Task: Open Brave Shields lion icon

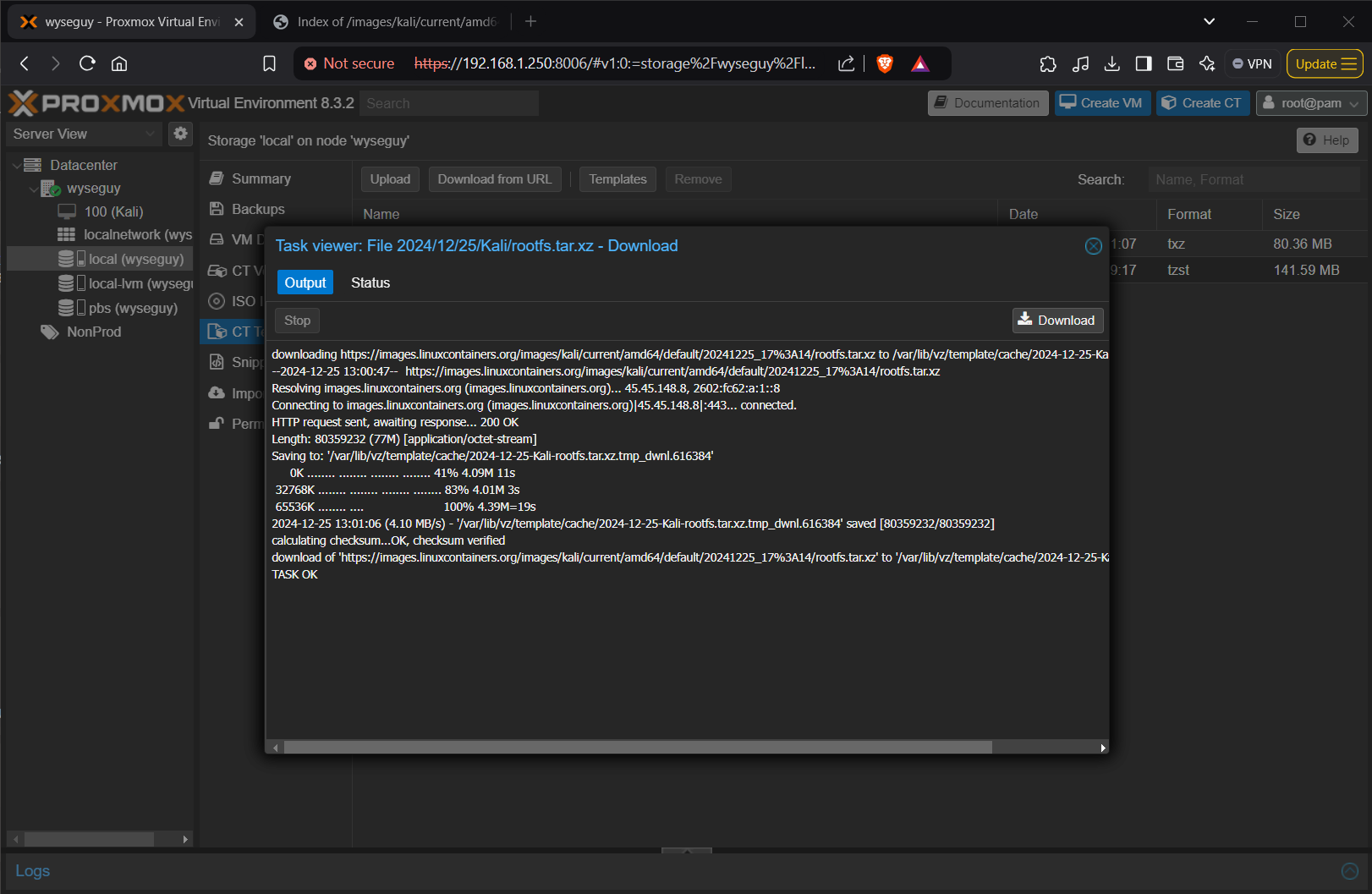Action: coord(885,63)
